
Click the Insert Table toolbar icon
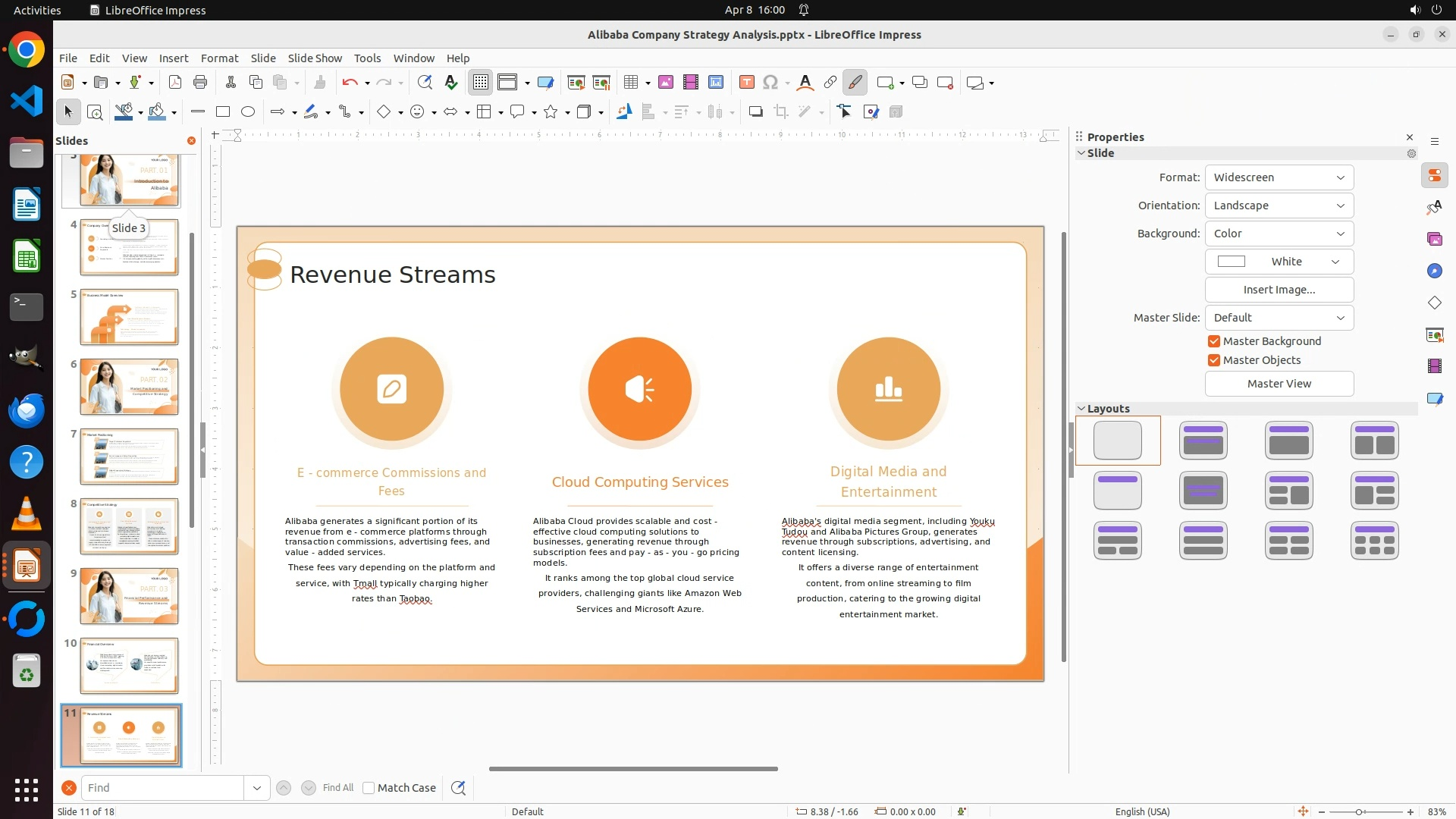pos(630,83)
